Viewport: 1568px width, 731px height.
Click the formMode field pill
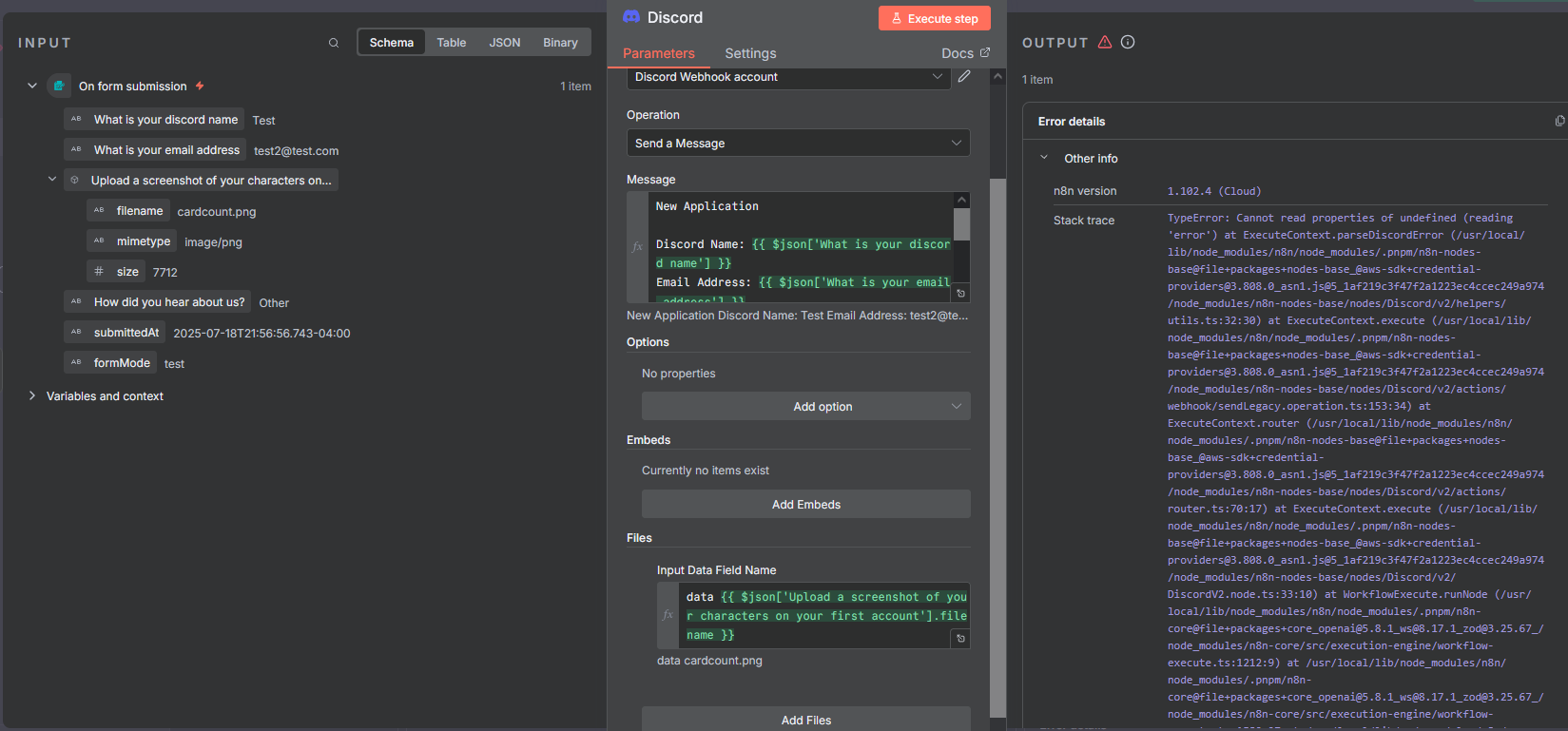110,363
